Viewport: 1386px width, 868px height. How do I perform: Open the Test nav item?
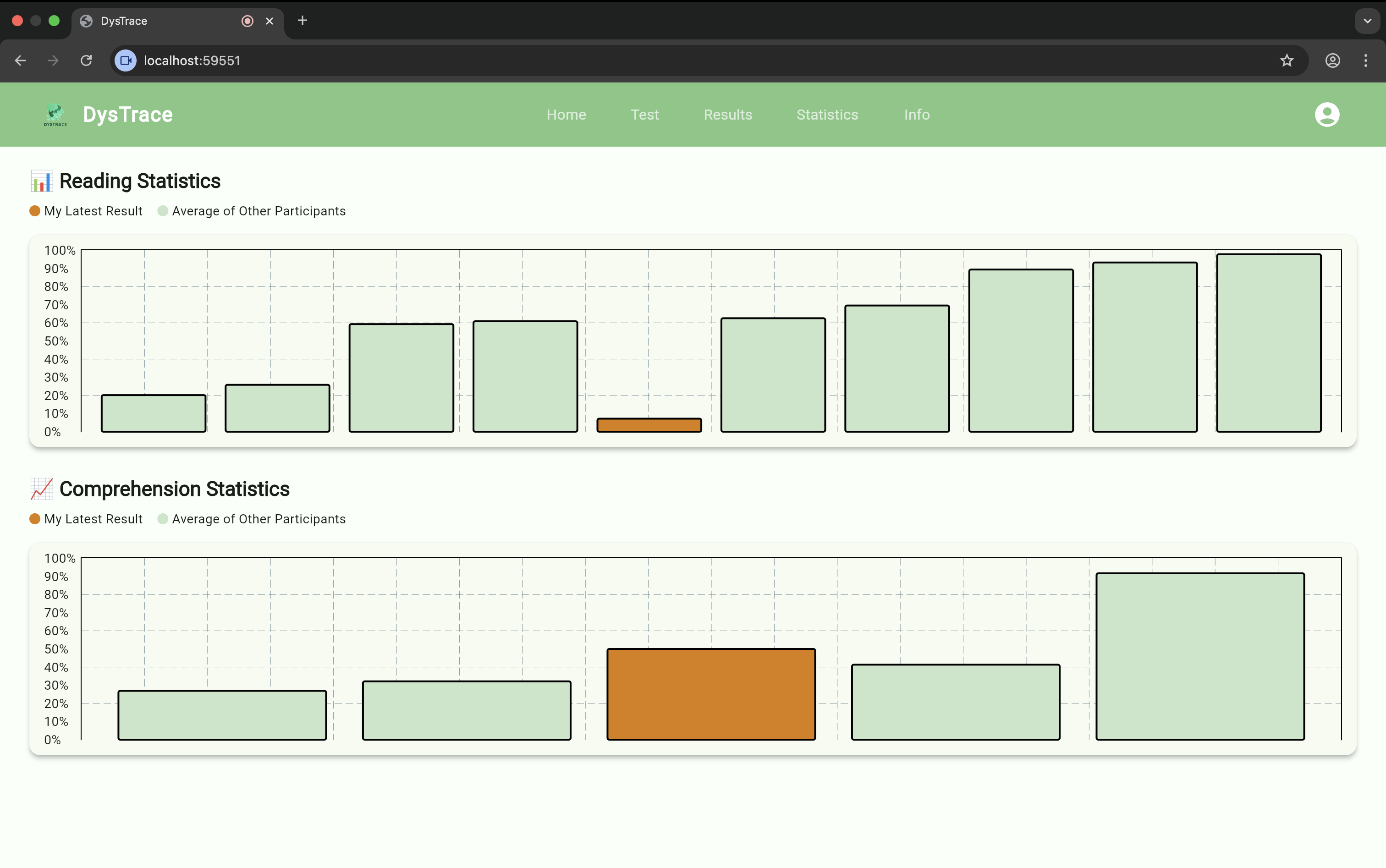coord(645,114)
